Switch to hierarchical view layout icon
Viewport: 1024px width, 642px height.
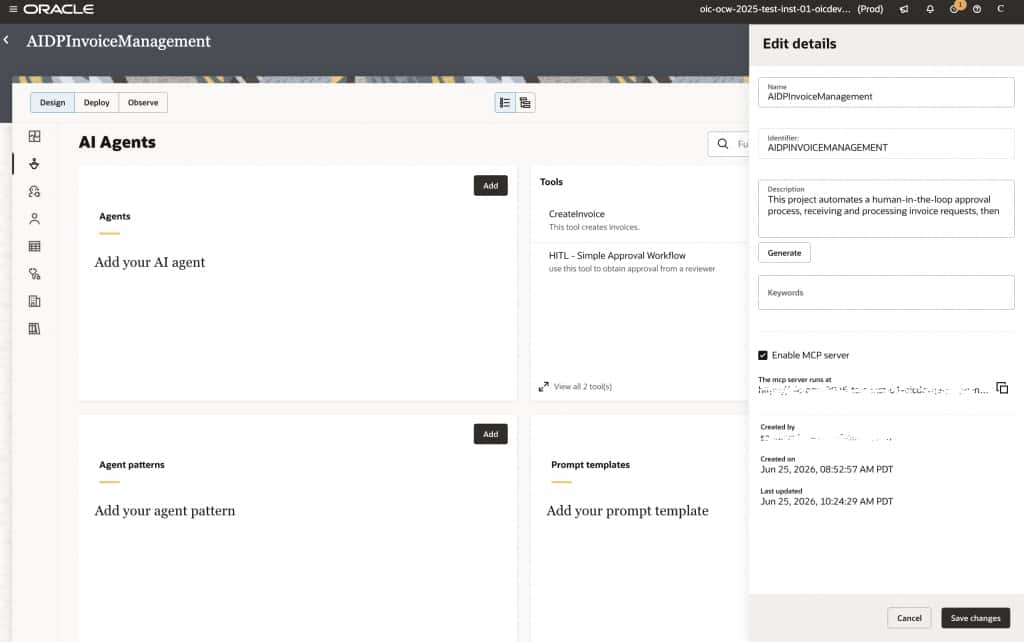[525, 103]
